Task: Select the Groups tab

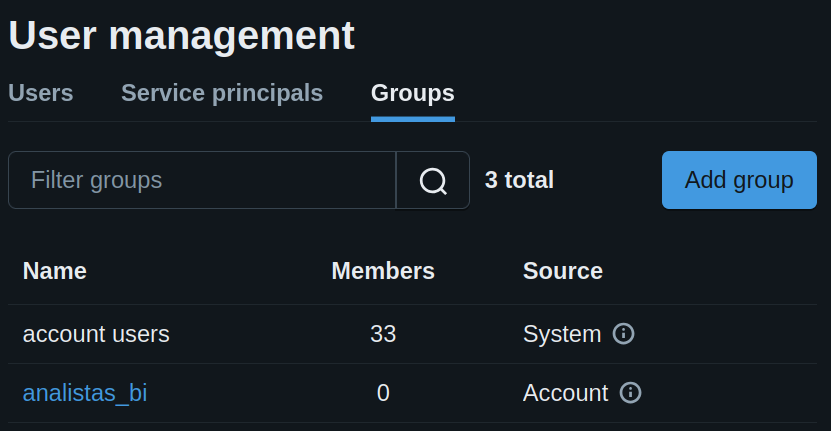Action: 412,94
